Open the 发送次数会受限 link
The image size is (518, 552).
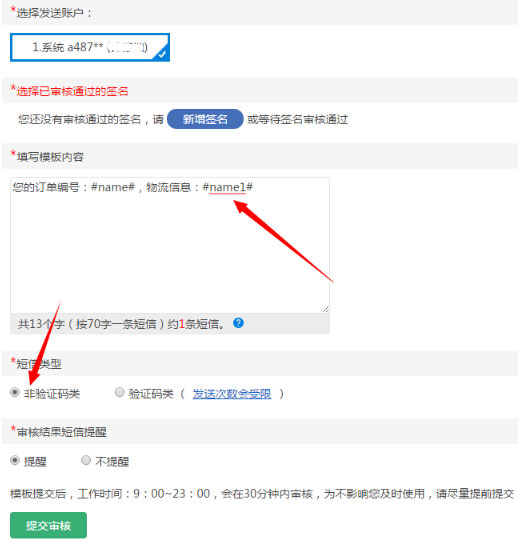tap(232, 394)
